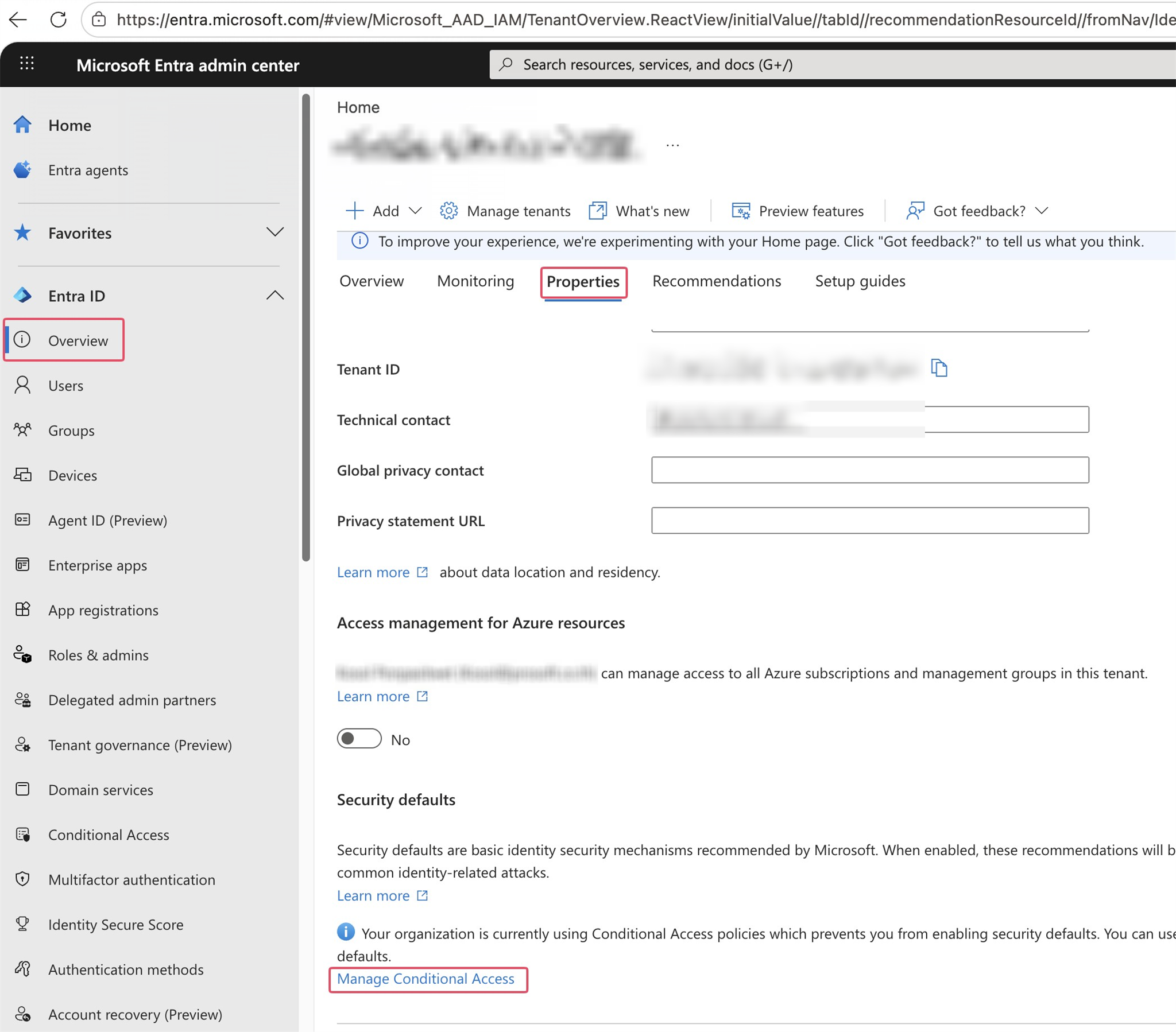Collapse the Entra ID section
Image resolution: width=1176 pixels, height=1032 pixels.
(x=275, y=296)
